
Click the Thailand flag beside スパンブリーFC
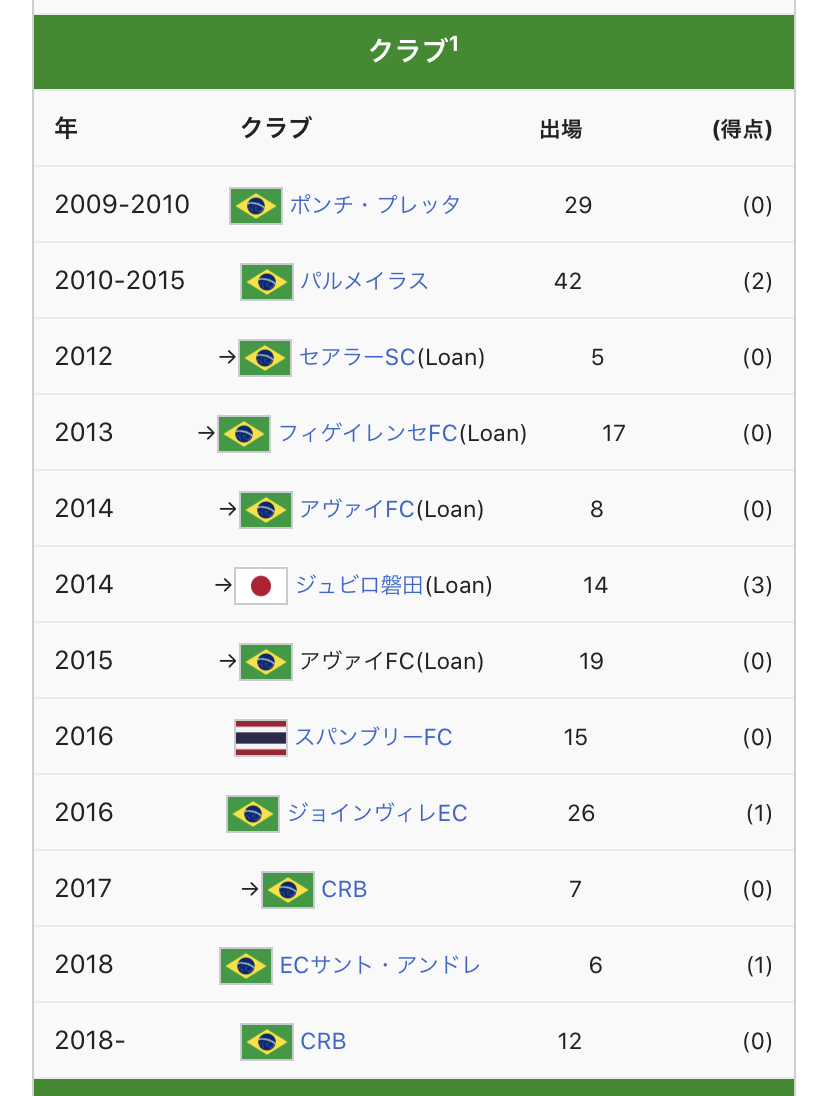tap(261, 738)
